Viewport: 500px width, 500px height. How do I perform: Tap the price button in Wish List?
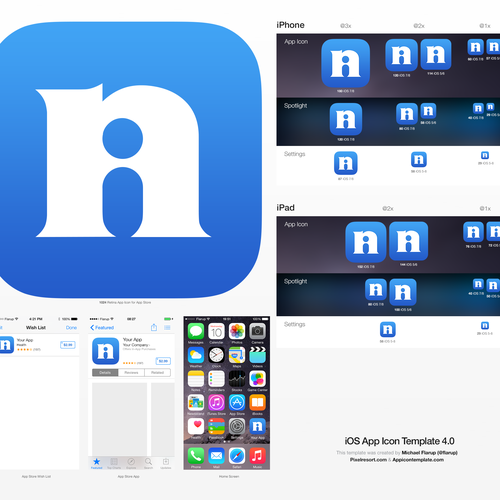[x=68, y=345]
